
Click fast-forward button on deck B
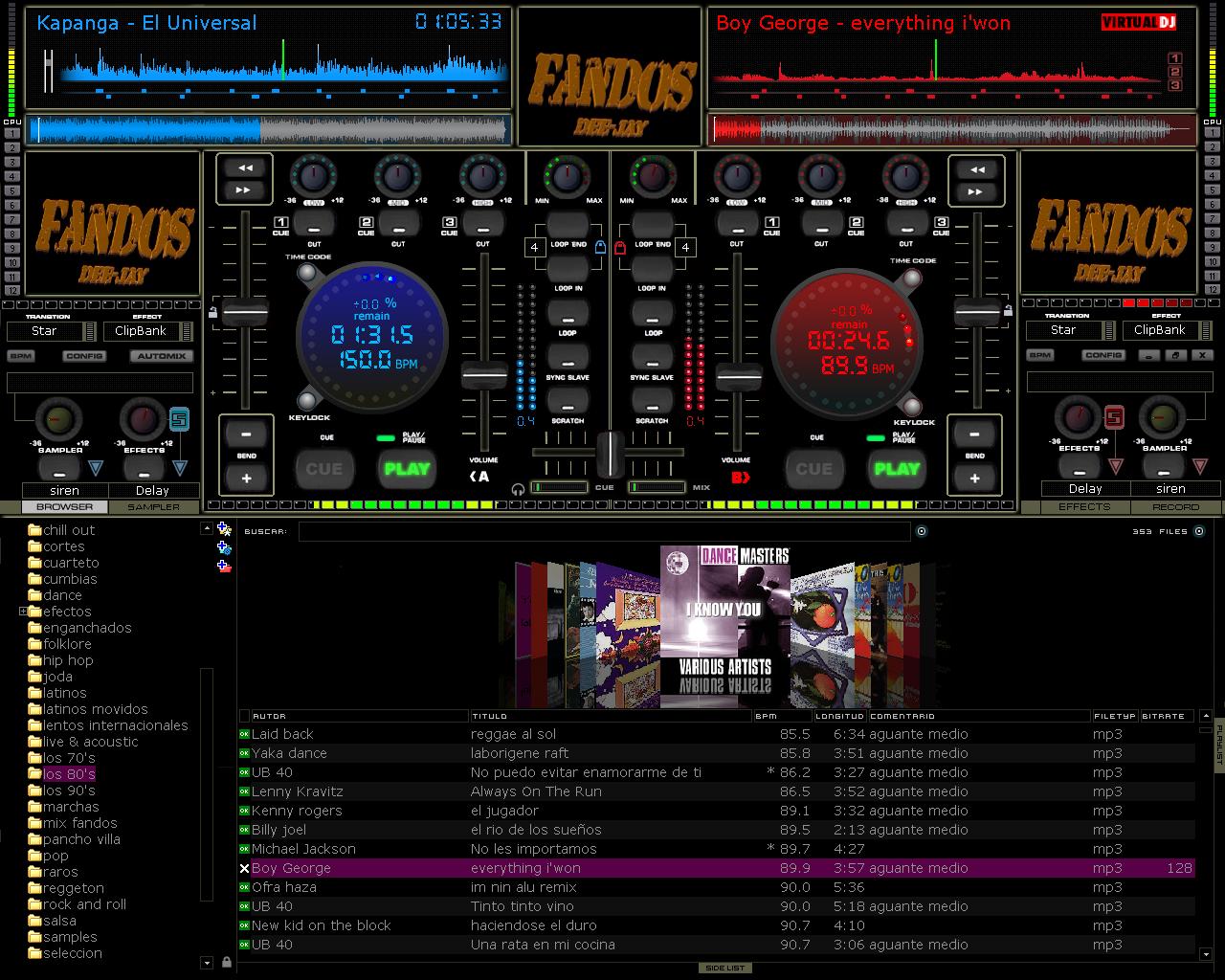pyautogui.click(x=977, y=190)
